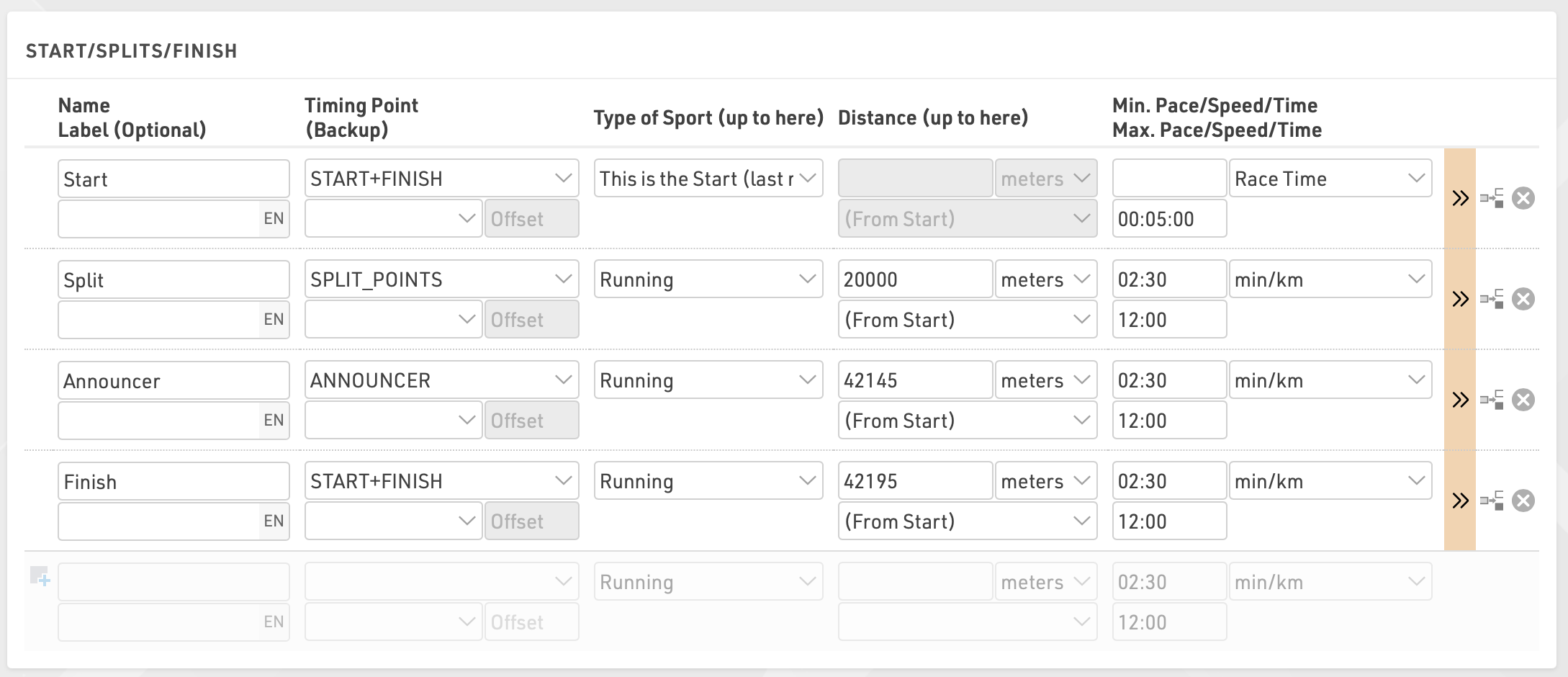The height and width of the screenshot is (677, 1568).
Task: Open Announcer row's min/km dropdown
Action: point(1330,380)
